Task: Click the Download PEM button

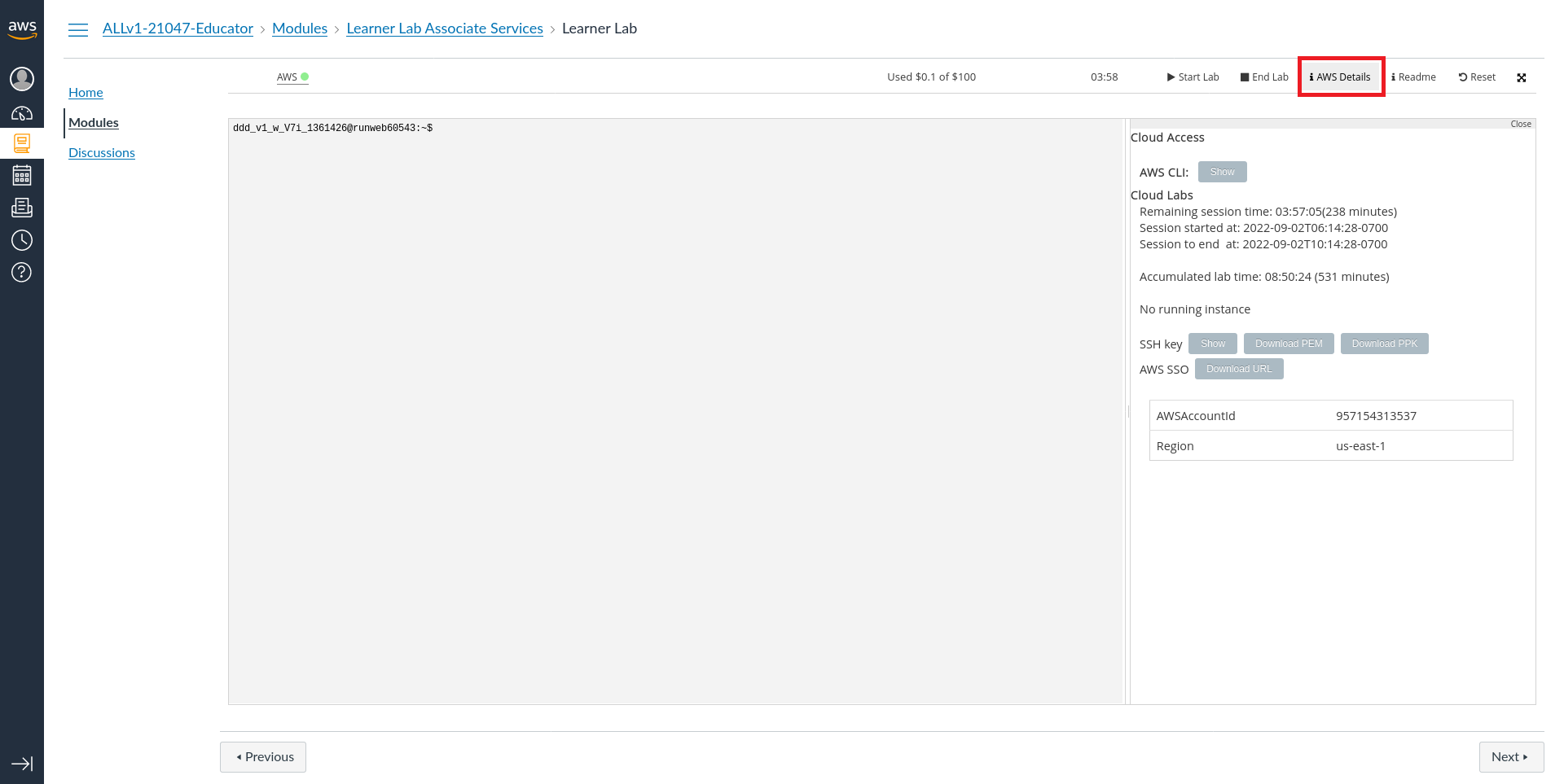Action: point(1288,344)
